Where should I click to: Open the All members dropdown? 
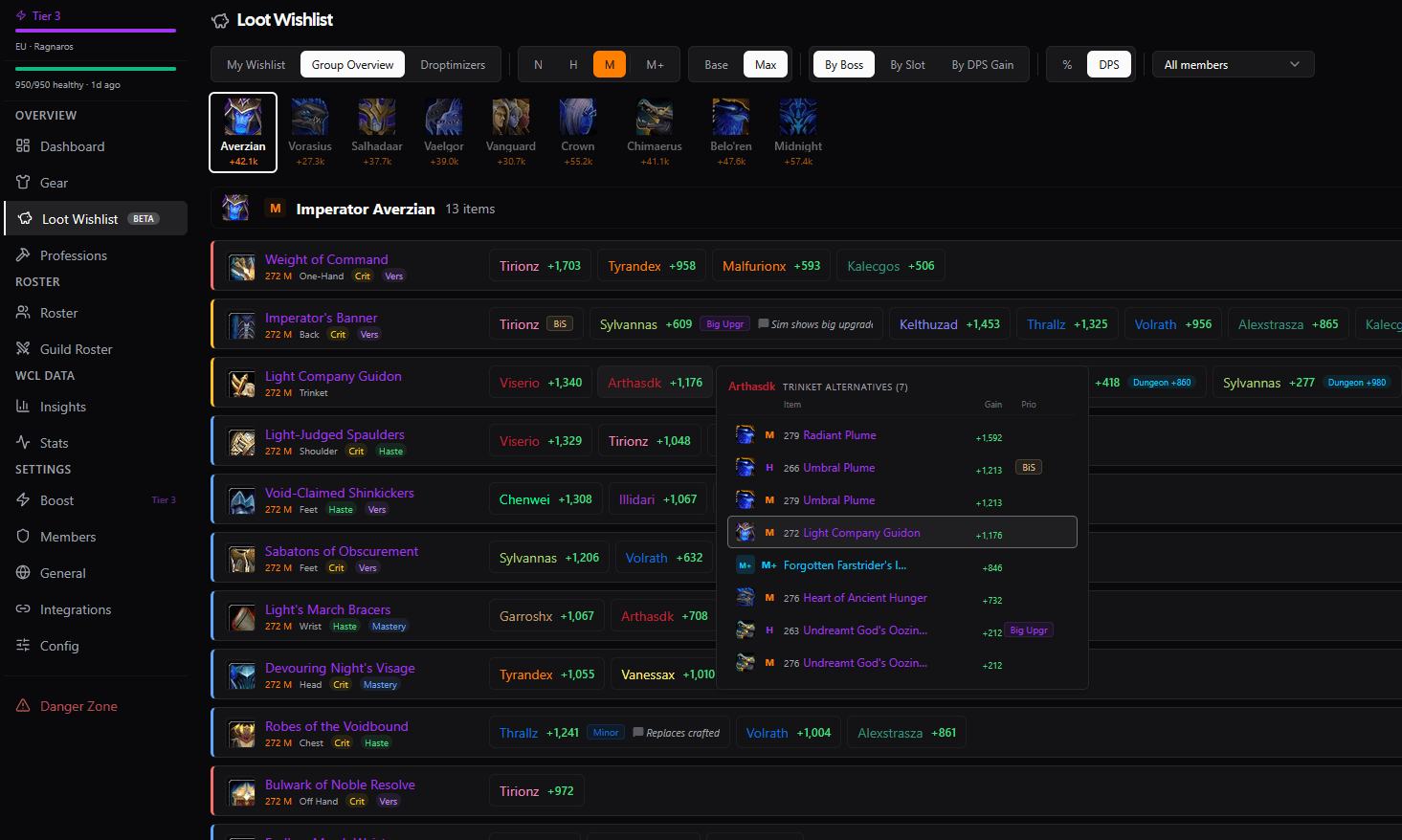(x=1233, y=64)
